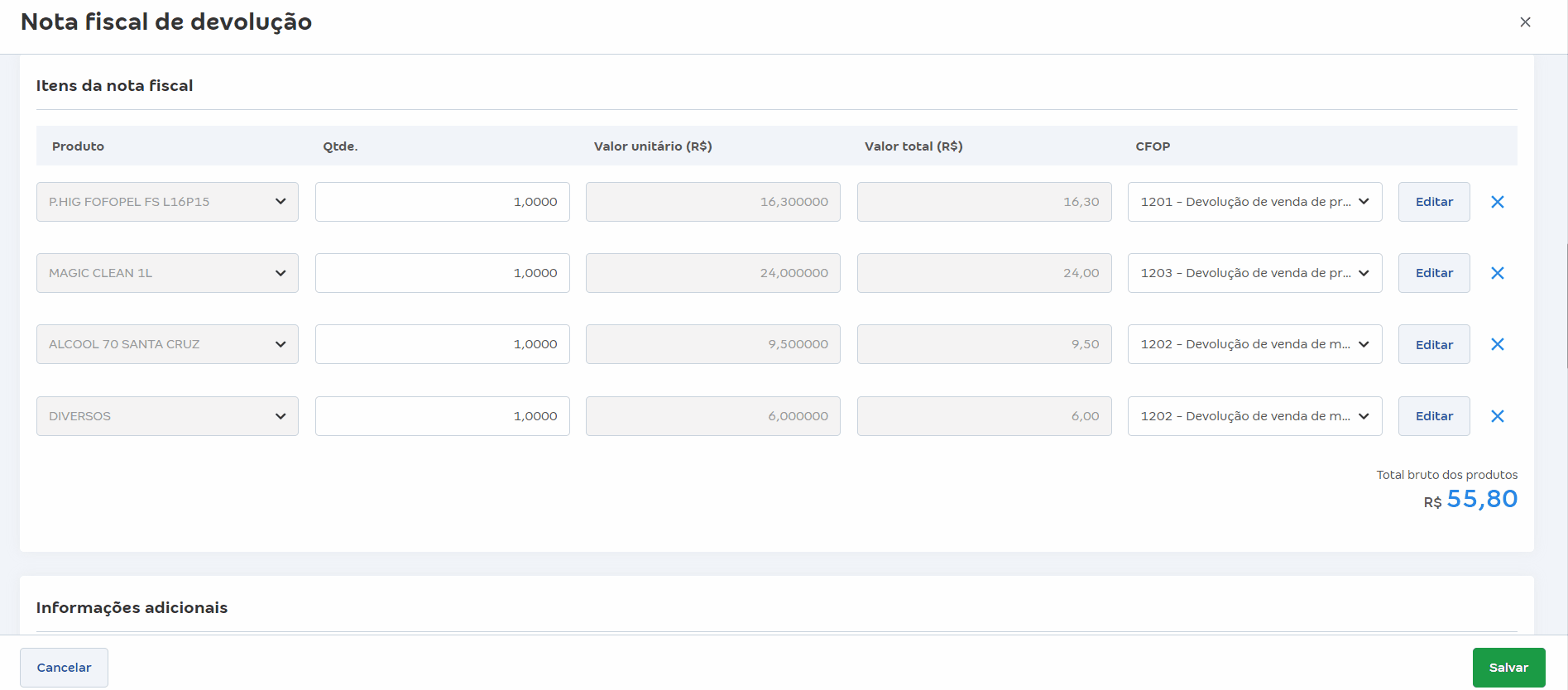This screenshot has height=690, width=1568.
Task: Delete the DIVERSOS item row
Action: [x=1497, y=416]
